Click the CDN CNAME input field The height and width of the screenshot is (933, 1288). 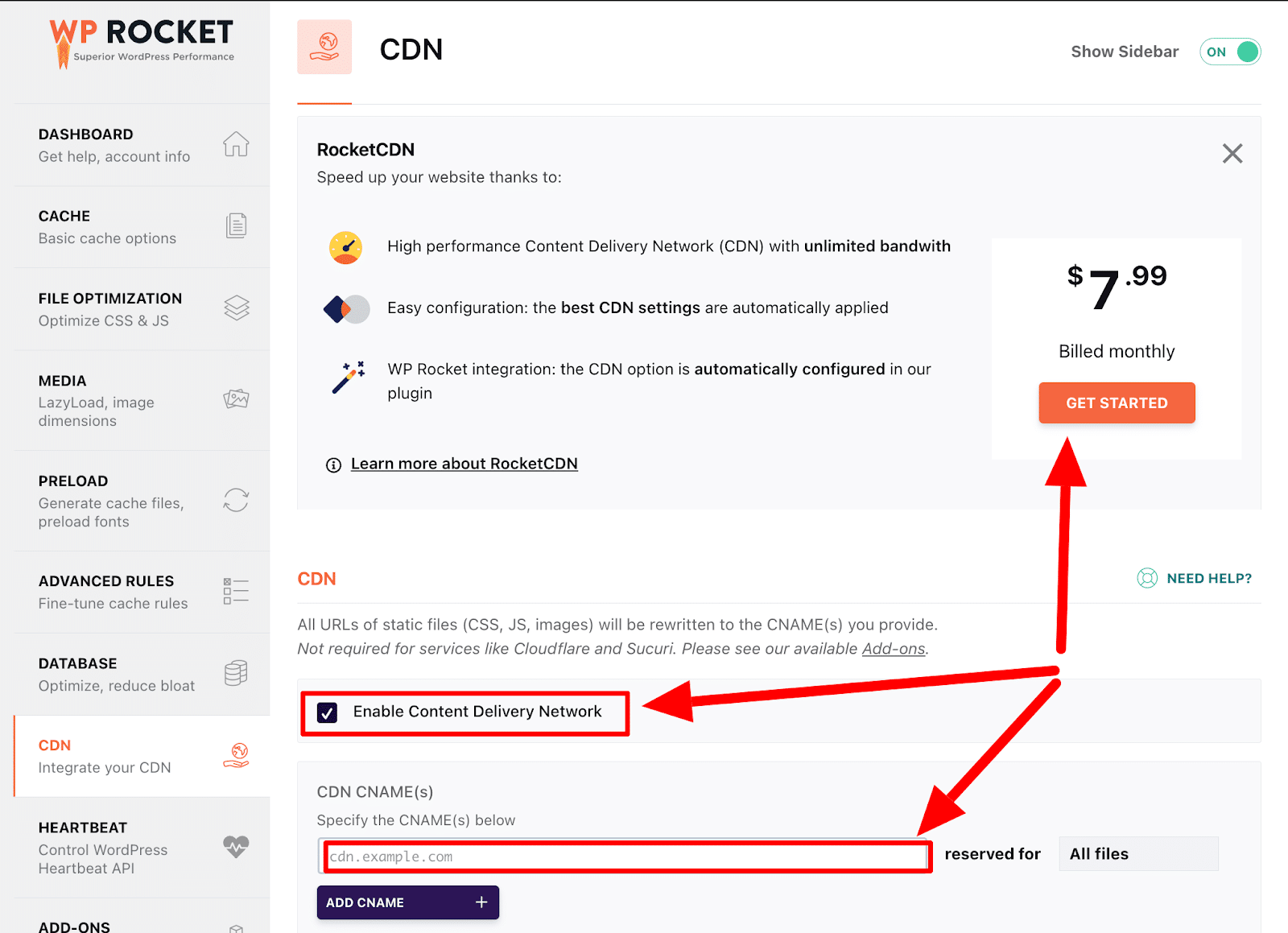tap(625, 856)
